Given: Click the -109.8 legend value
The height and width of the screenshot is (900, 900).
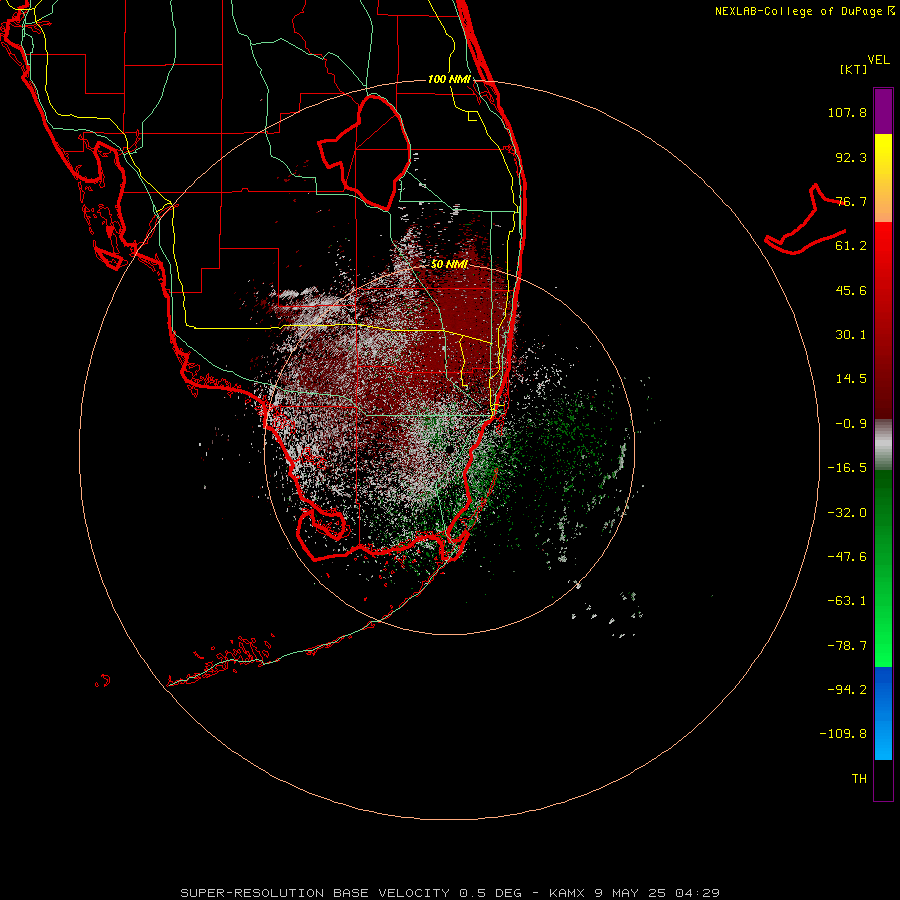Looking at the screenshot, I should click(843, 734).
